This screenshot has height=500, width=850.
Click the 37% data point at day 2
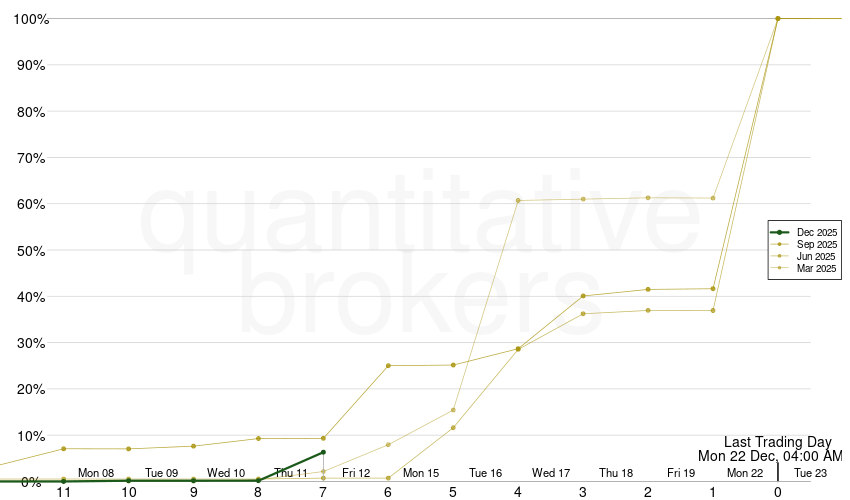(x=648, y=310)
